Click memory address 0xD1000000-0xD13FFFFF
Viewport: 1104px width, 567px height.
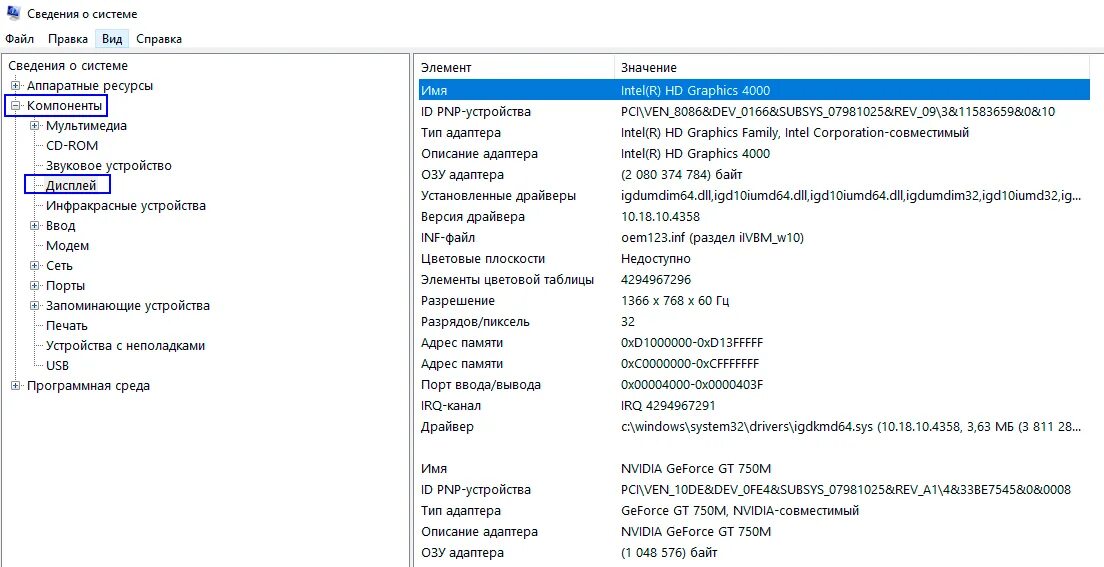692,343
